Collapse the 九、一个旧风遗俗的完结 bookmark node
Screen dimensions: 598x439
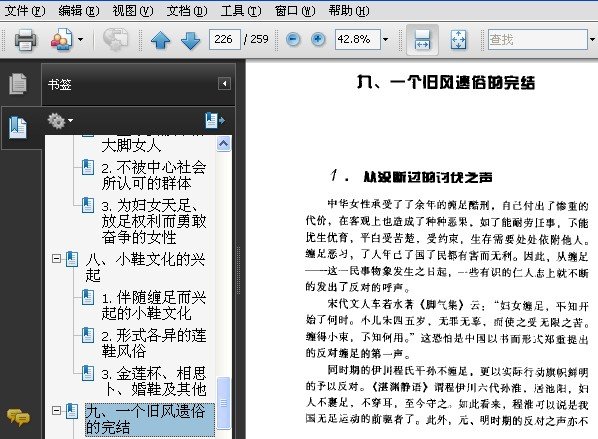click(x=56, y=411)
